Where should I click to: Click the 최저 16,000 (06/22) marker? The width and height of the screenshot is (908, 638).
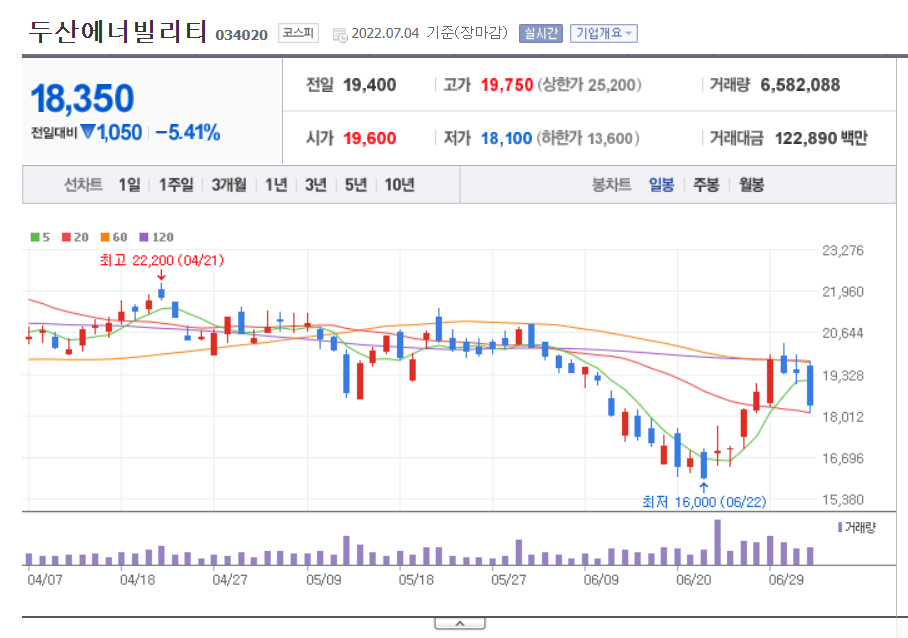click(704, 502)
